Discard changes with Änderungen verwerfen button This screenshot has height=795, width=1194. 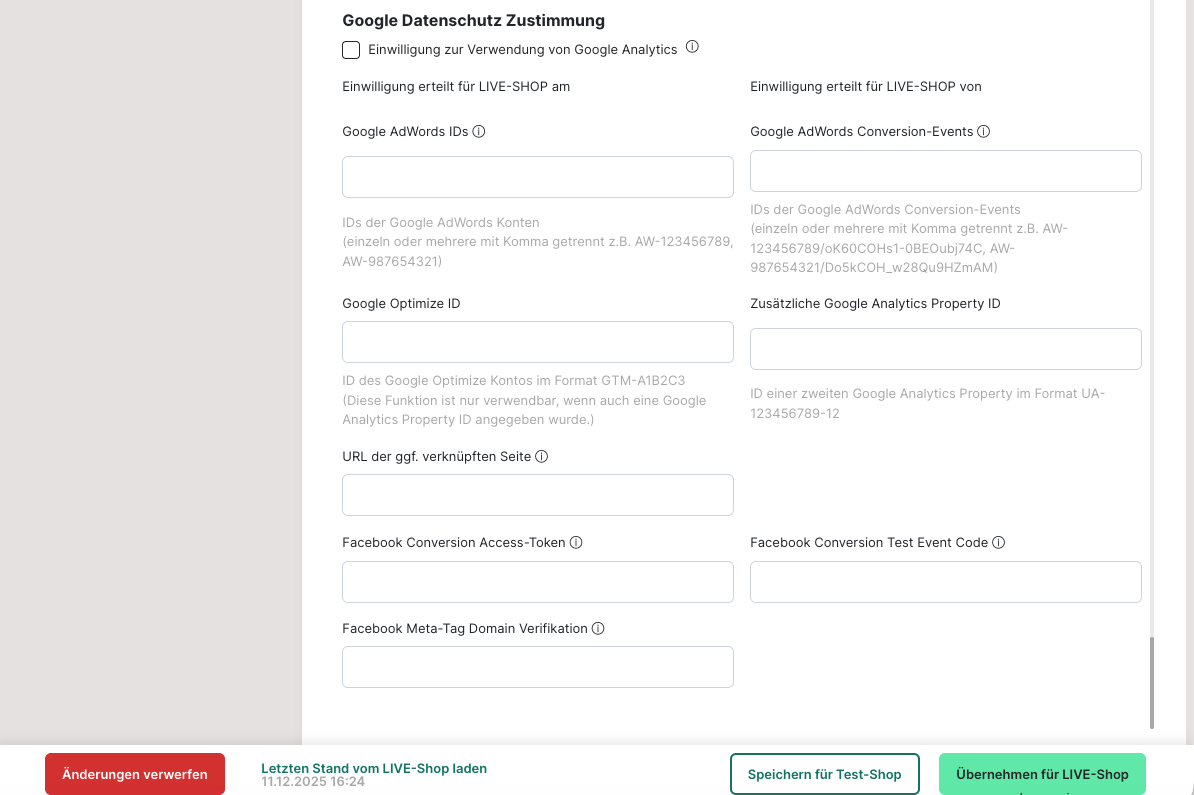135,774
